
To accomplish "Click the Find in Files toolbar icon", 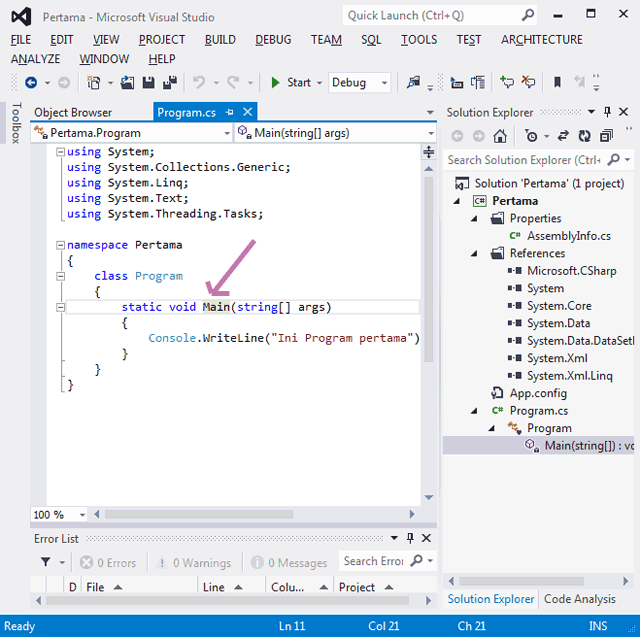I will [413, 83].
